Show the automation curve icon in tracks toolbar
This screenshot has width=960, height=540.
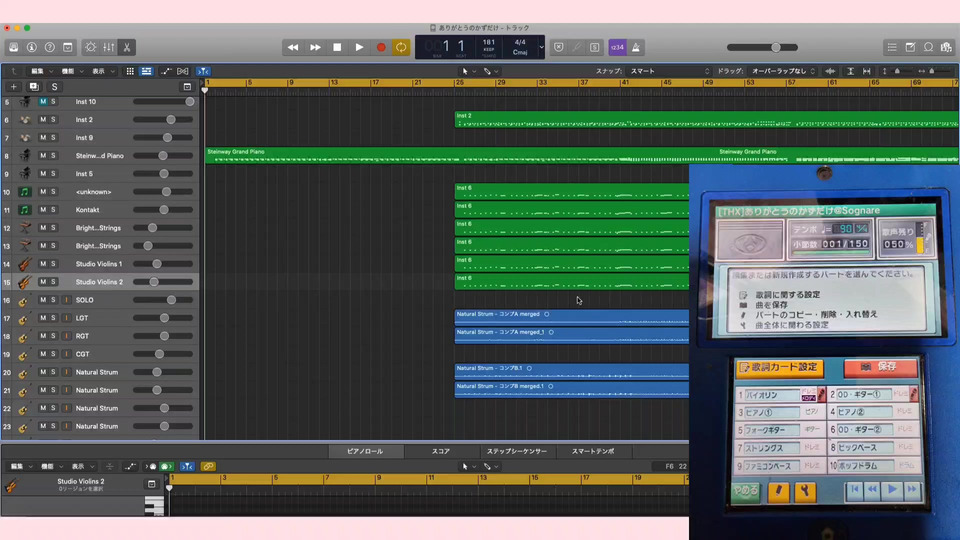pos(166,71)
